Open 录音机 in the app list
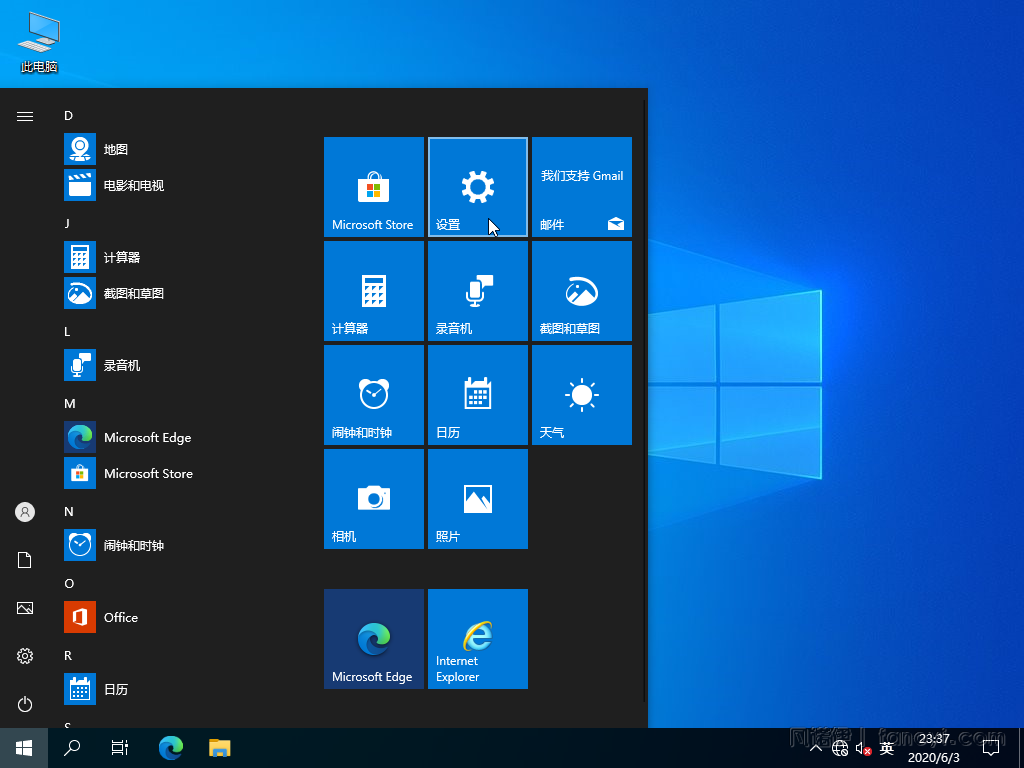Viewport: 1024px width, 768px height. coord(183,365)
